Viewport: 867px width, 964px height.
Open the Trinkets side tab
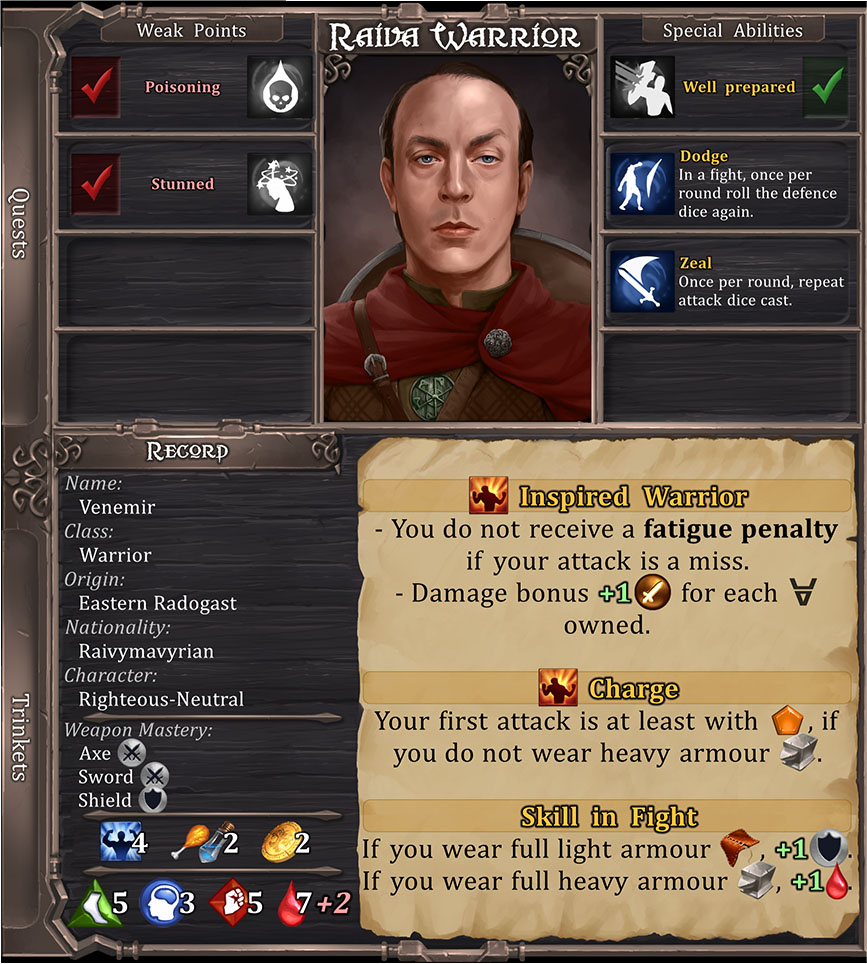coord(20,737)
